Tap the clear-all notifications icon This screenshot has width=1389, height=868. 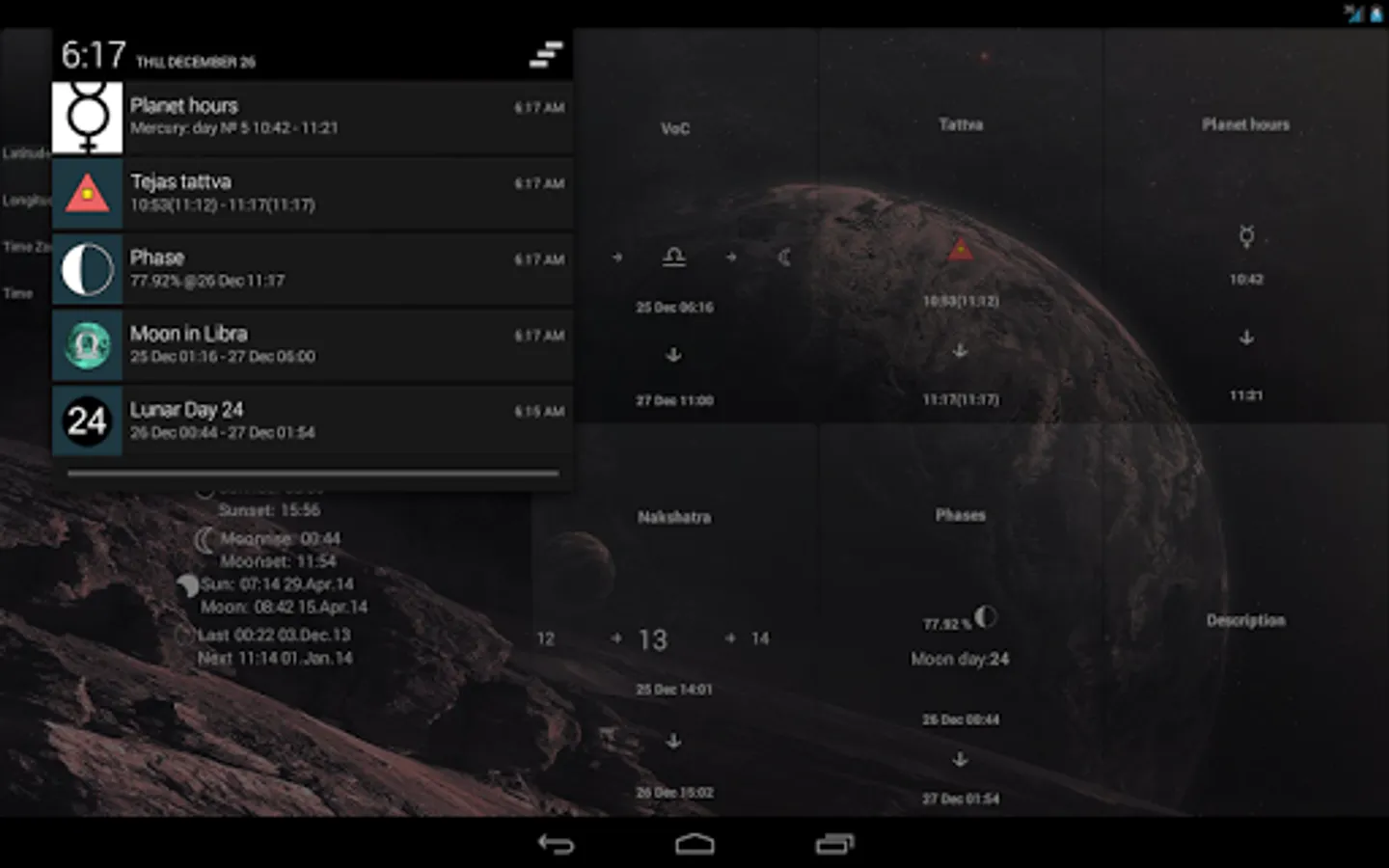(546, 54)
